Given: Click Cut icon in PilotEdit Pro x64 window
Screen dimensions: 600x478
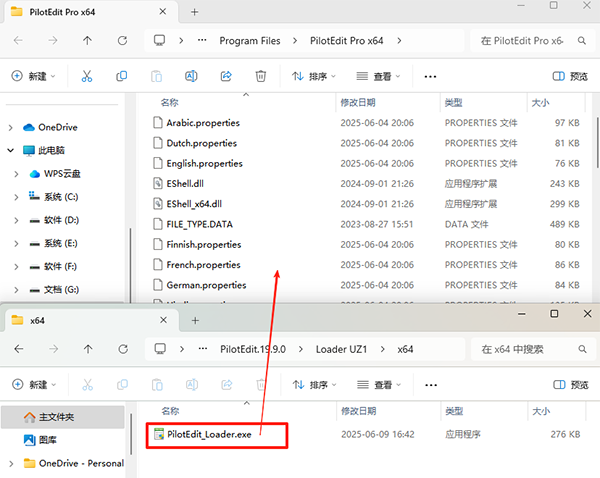Looking at the screenshot, I should [87, 76].
